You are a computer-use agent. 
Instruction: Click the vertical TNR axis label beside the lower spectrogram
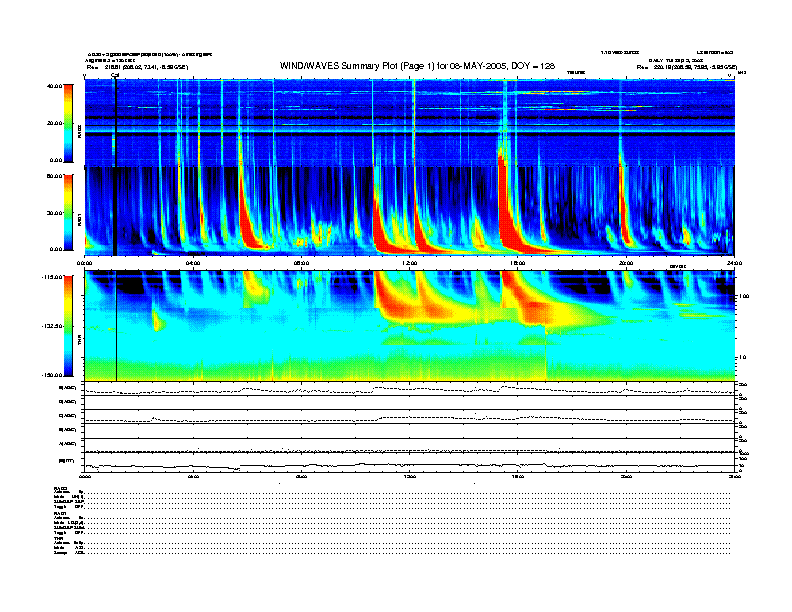(x=79, y=340)
